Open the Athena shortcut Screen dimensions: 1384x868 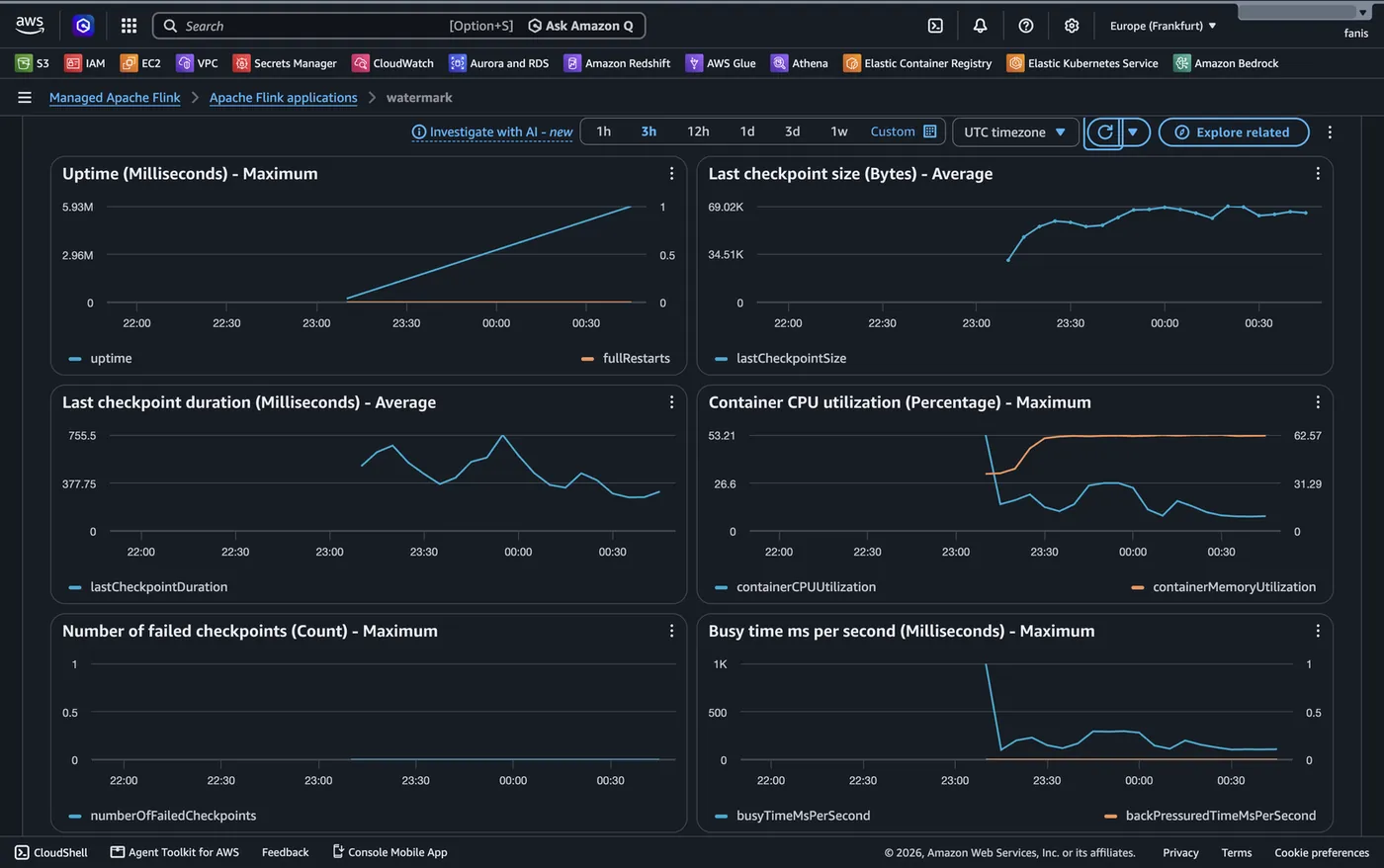point(800,63)
